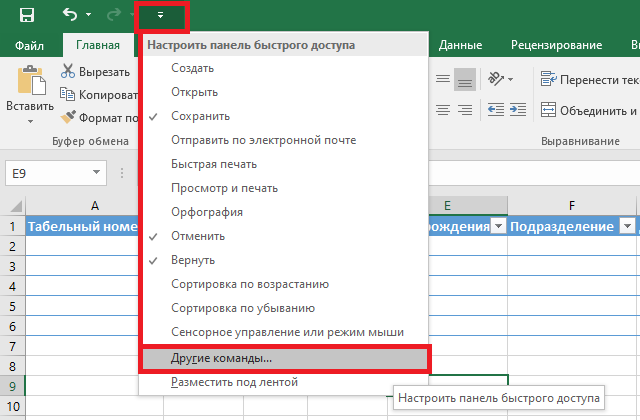Align text to the middle vertically

point(443,79)
